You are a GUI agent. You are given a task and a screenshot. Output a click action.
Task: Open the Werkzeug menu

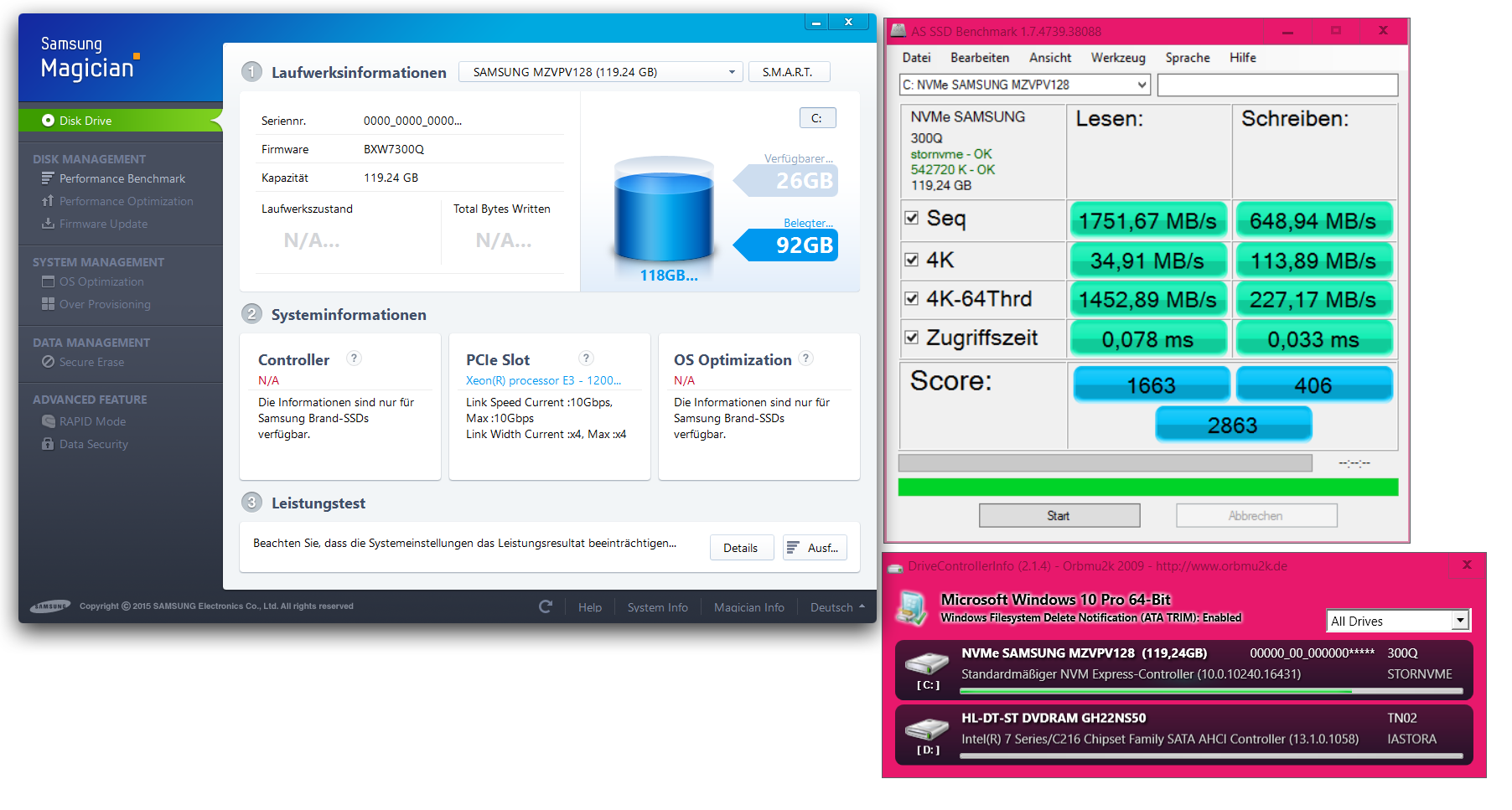1118,58
